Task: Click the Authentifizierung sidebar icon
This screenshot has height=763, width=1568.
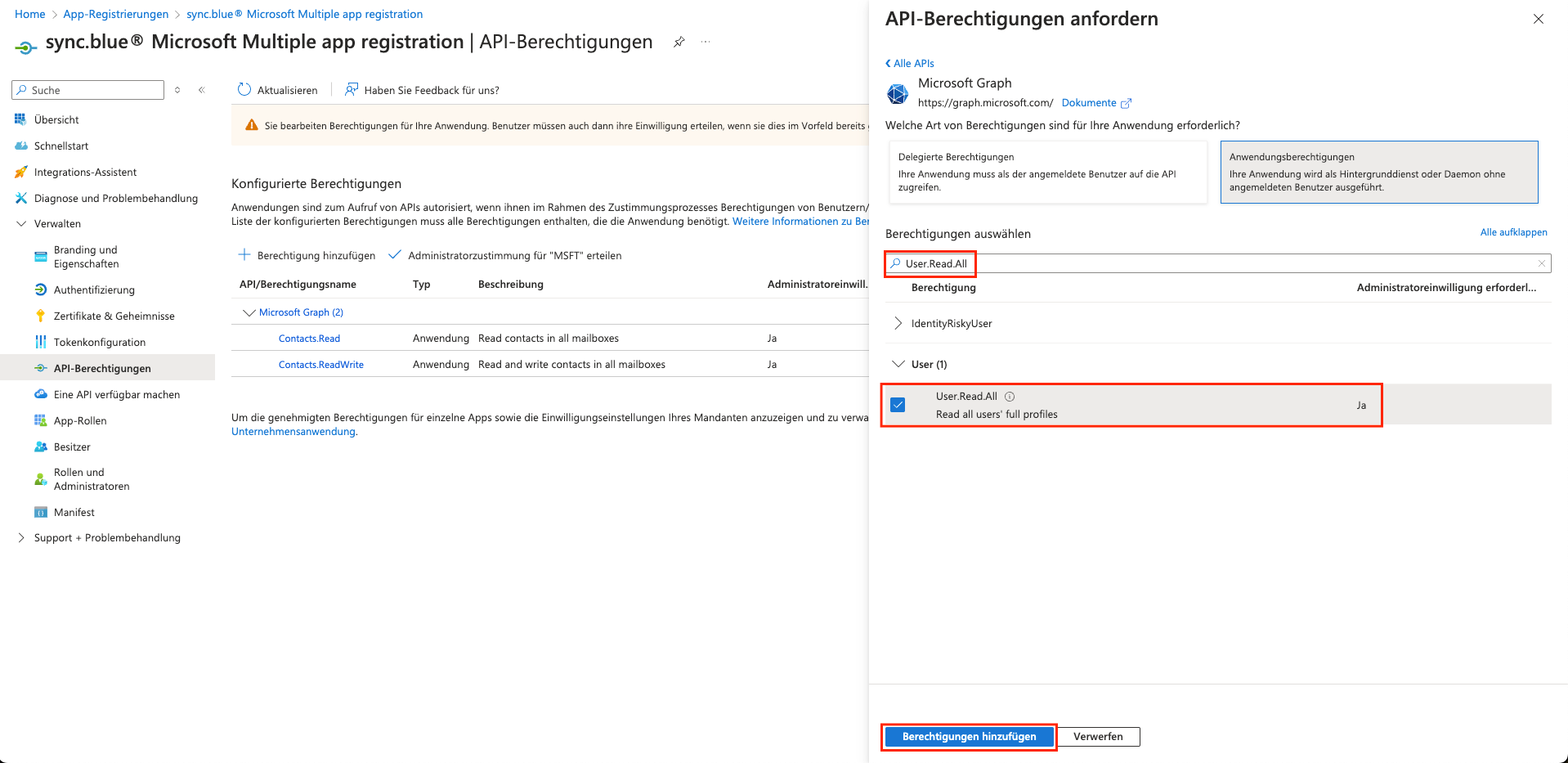Action: pyautogui.click(x=41, y=290)
